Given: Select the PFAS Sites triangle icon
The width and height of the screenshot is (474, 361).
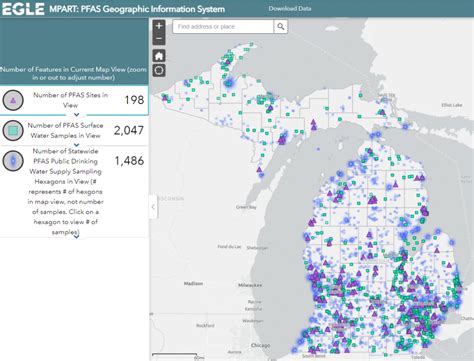Looking at the screenshot, I should pyautogui.click(x=13, y=100).
